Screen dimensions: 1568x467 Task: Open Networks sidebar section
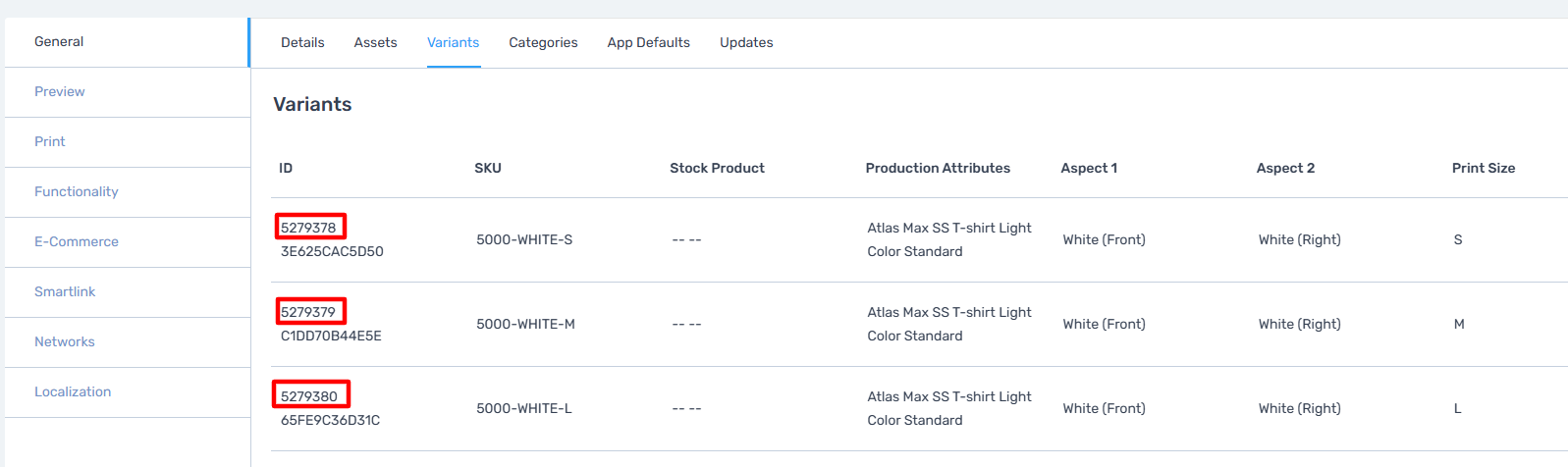point(128,342)
